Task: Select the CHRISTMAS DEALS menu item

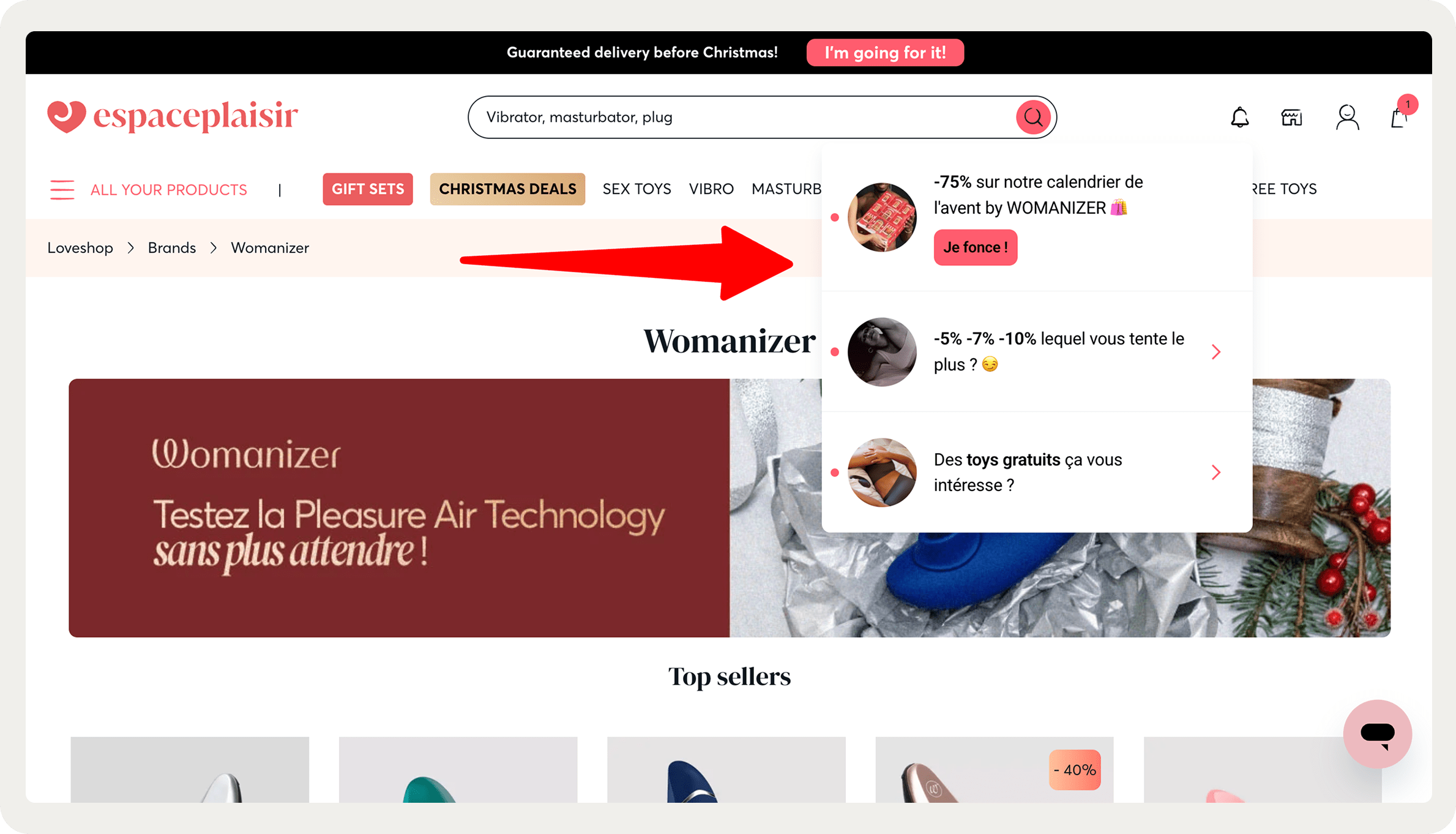Action: 507,189
